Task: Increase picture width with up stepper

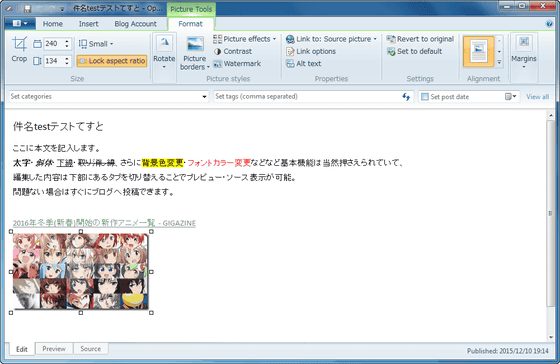Action: coord(67,41)
